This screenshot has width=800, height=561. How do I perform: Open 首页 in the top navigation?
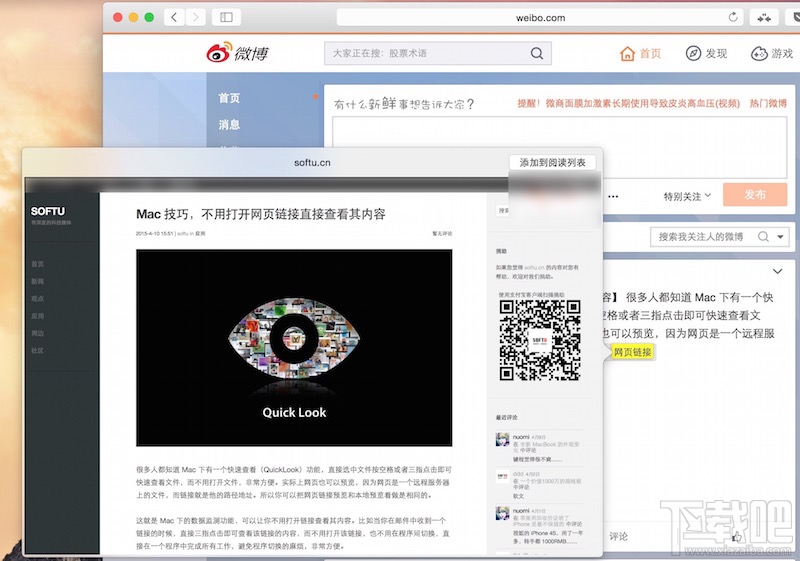(x=640, y=53)
